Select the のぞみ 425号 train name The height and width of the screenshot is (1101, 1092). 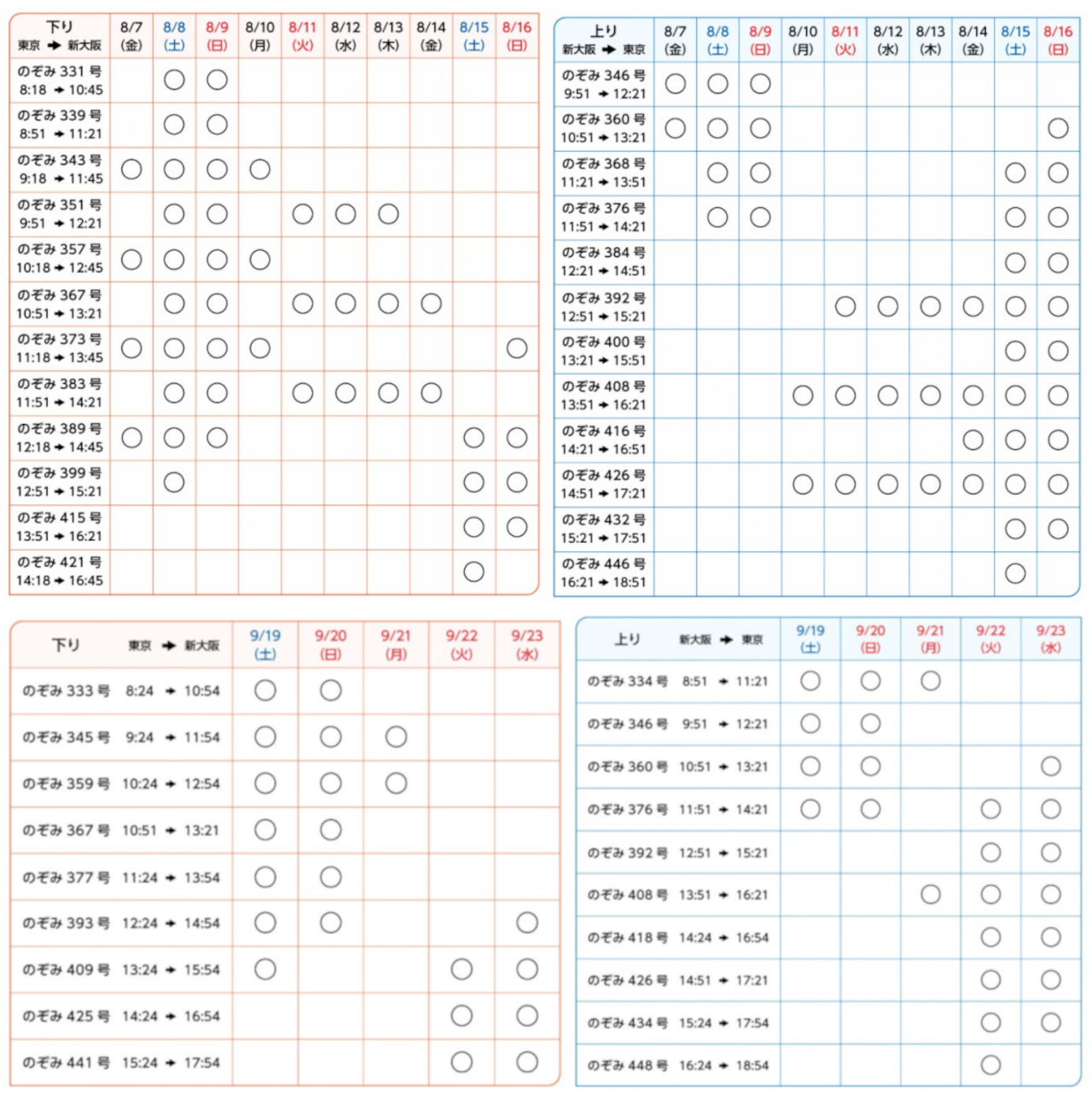(x=66, y=1016)
